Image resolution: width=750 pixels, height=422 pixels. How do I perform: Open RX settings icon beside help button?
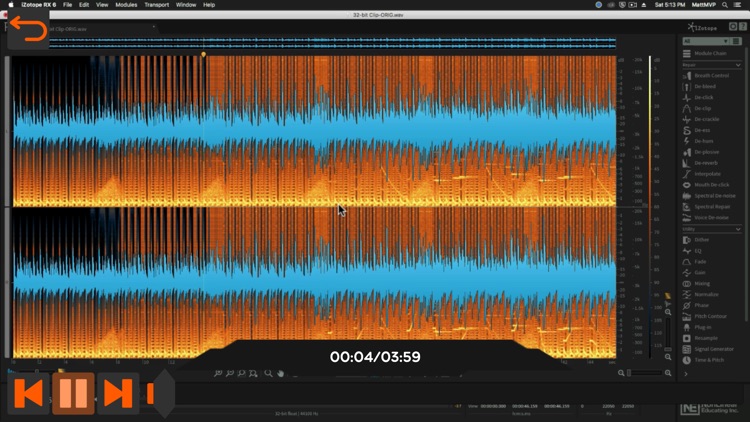(x=733, y=27)
